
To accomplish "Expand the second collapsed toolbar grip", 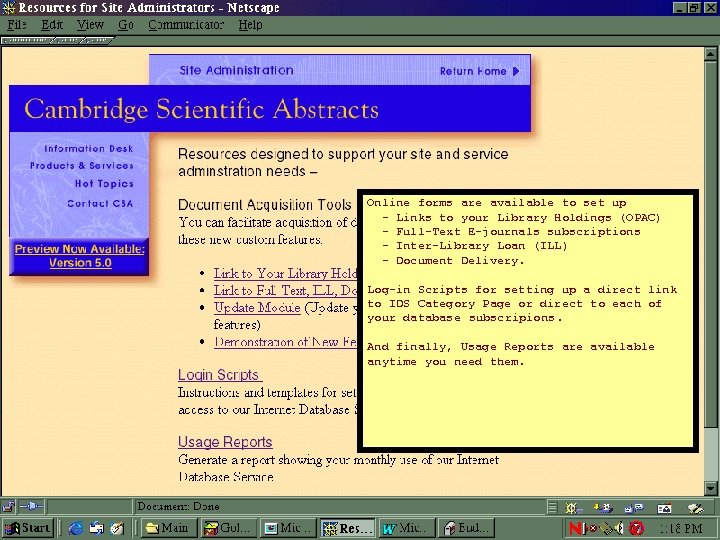I will point(68,41).
